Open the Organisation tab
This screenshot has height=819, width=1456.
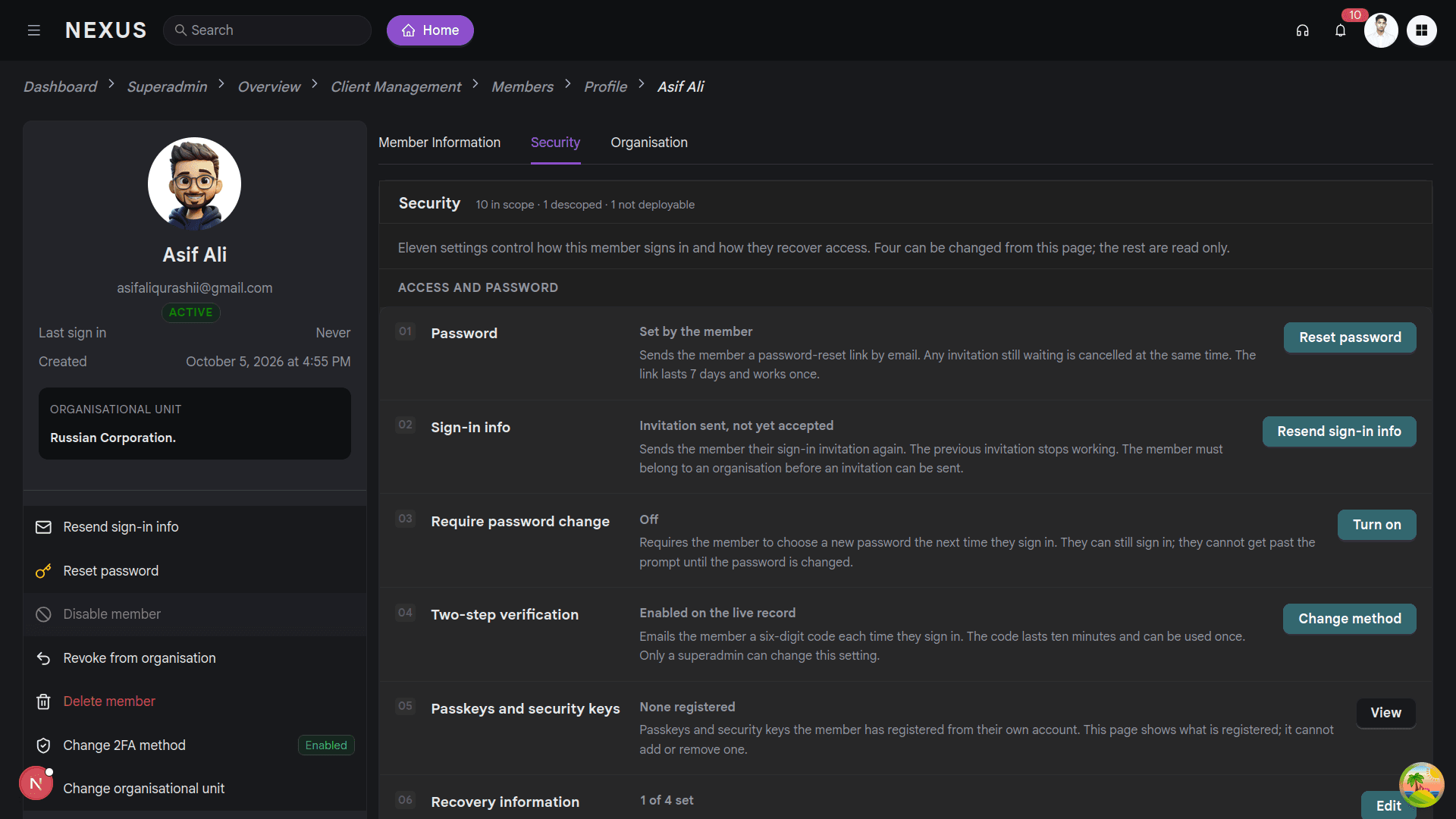tap(649, 143)
